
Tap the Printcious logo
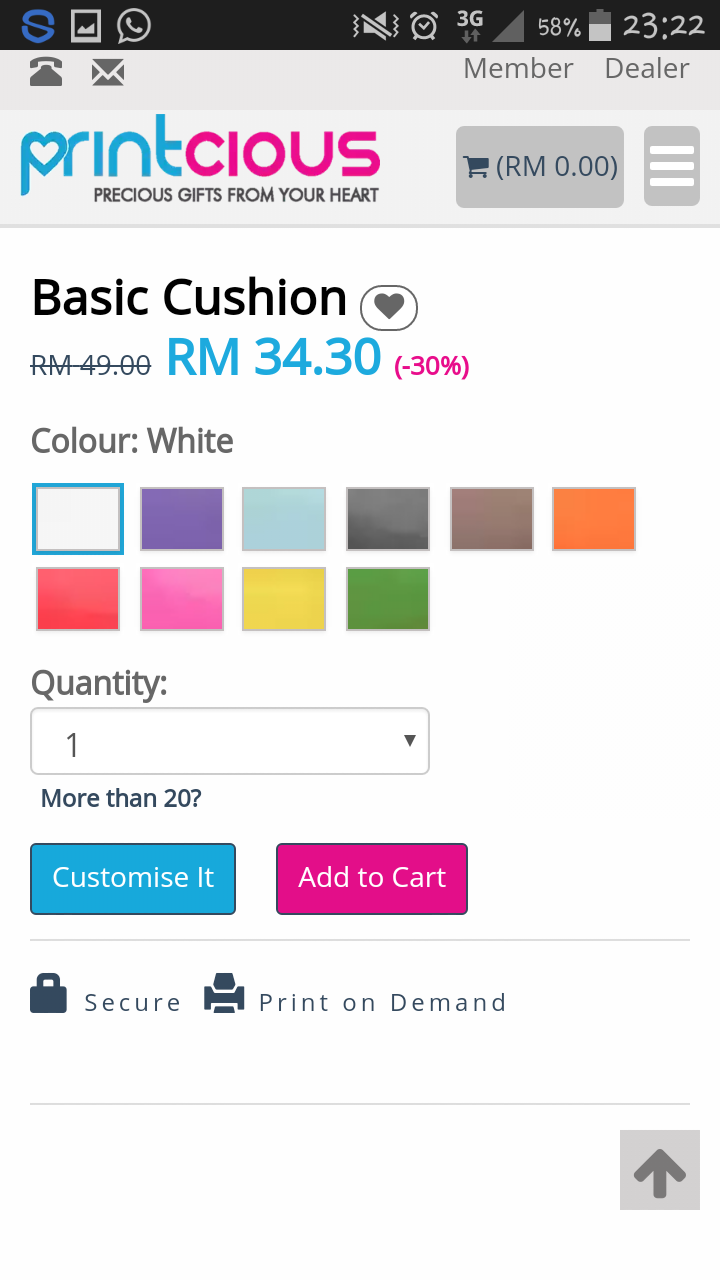[x=200, y=165]
